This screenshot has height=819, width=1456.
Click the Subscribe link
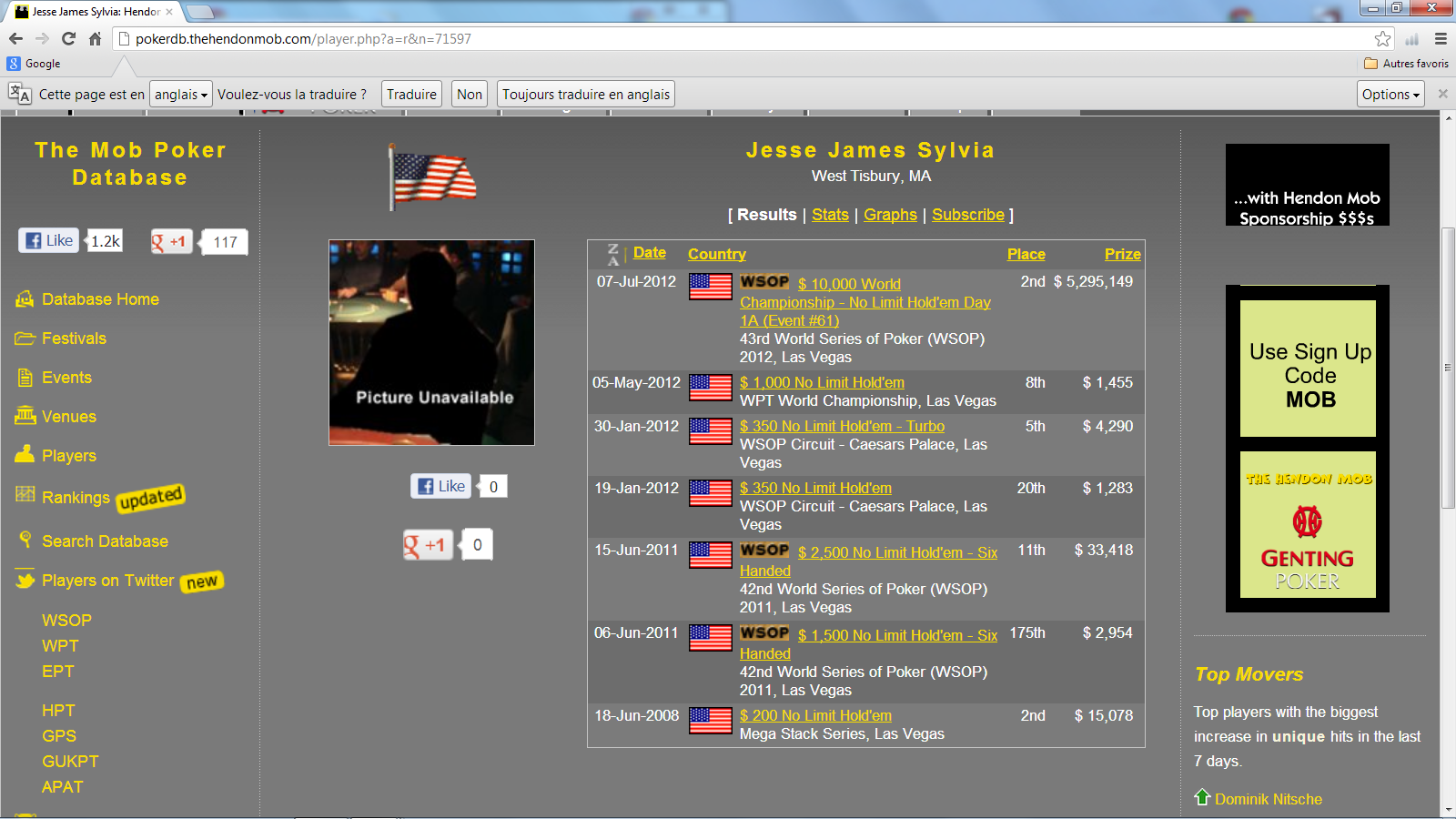968,215
